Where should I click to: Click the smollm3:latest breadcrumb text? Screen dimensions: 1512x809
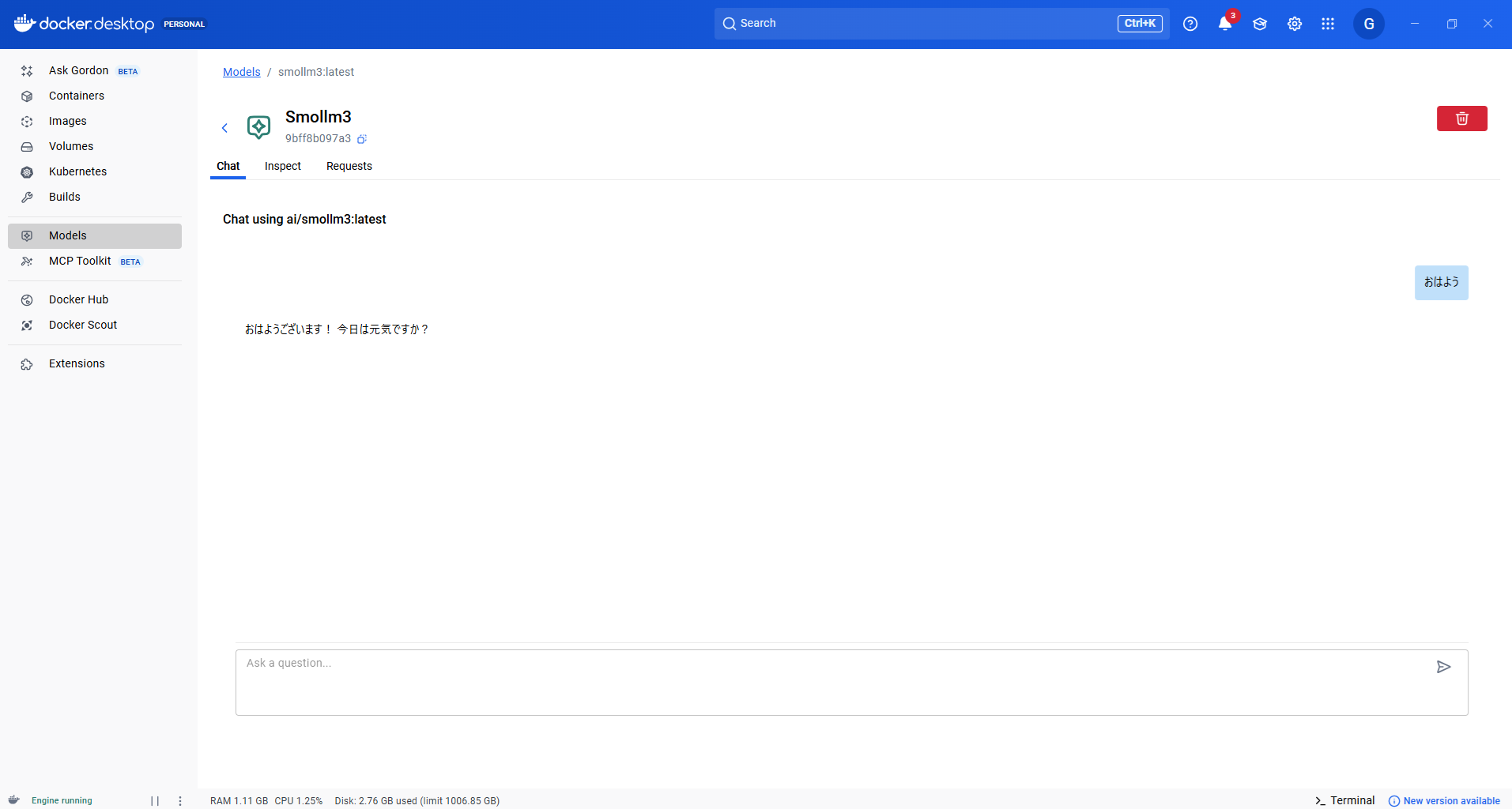(316, 72)
